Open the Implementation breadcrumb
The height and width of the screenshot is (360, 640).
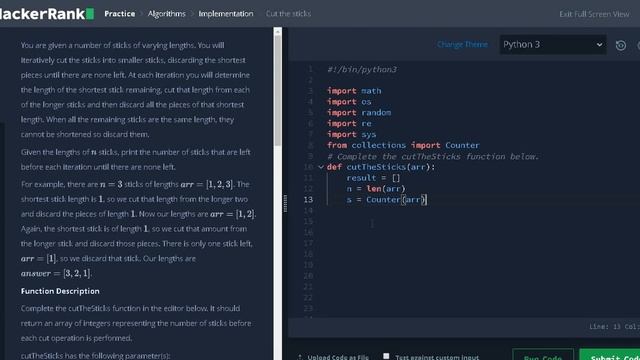pyautogui.click(x=226, y=14)
